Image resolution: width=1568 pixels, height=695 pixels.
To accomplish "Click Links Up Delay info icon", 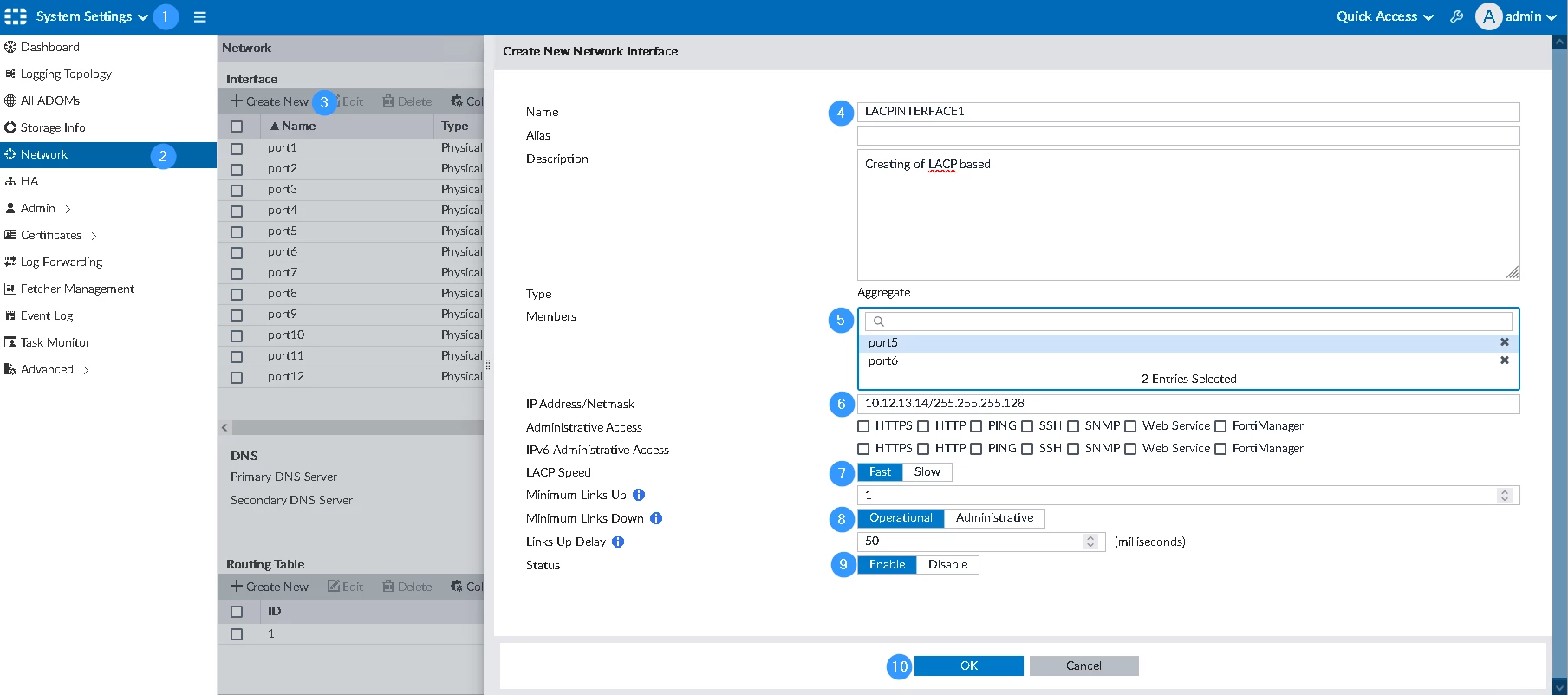I will tap(618, 542).
